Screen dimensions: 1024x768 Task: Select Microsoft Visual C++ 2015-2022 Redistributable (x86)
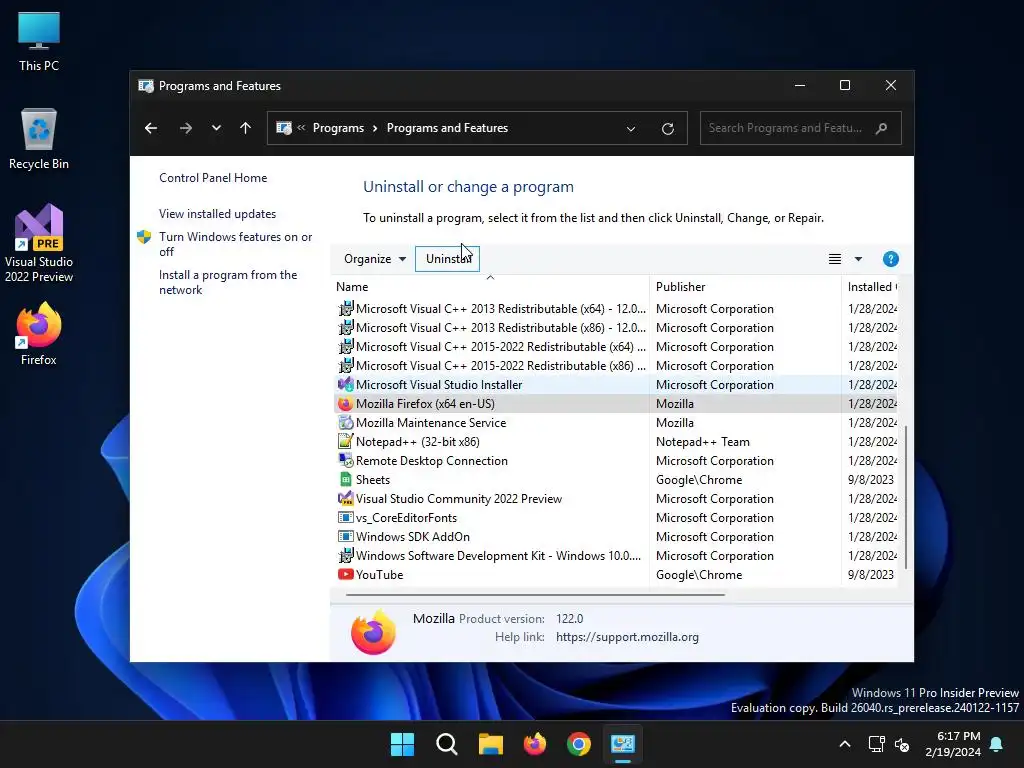616,366
